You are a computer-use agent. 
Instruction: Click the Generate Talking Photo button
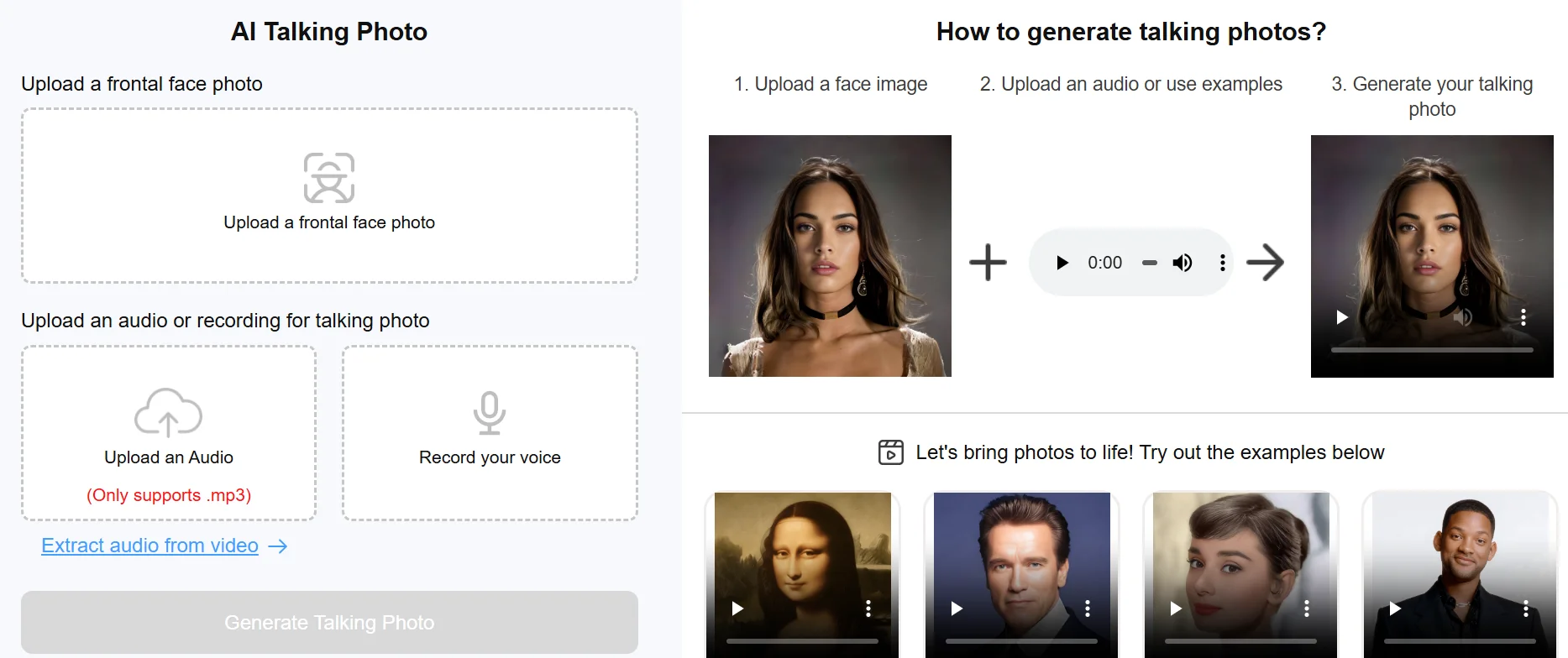coord(329,623)
